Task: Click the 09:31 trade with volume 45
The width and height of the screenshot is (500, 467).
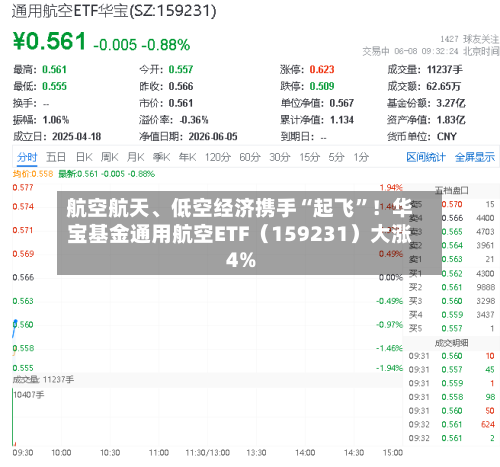Action: pyautogui.click(x=452, y=369)
